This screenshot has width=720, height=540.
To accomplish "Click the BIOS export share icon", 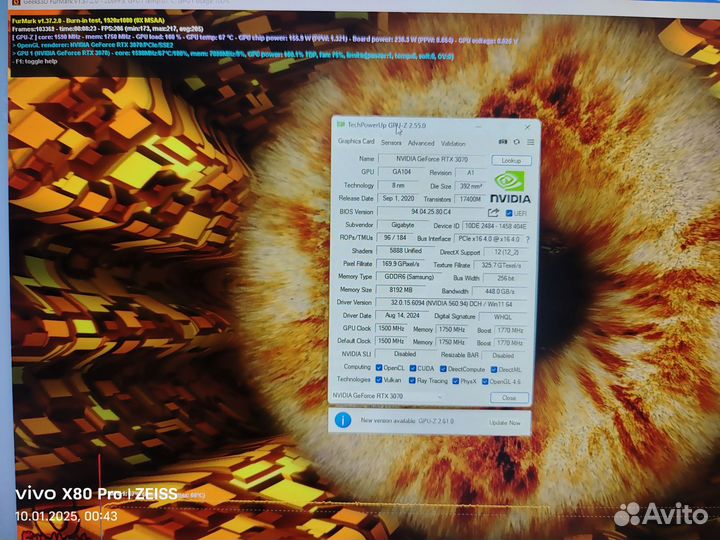I will 493,212.
